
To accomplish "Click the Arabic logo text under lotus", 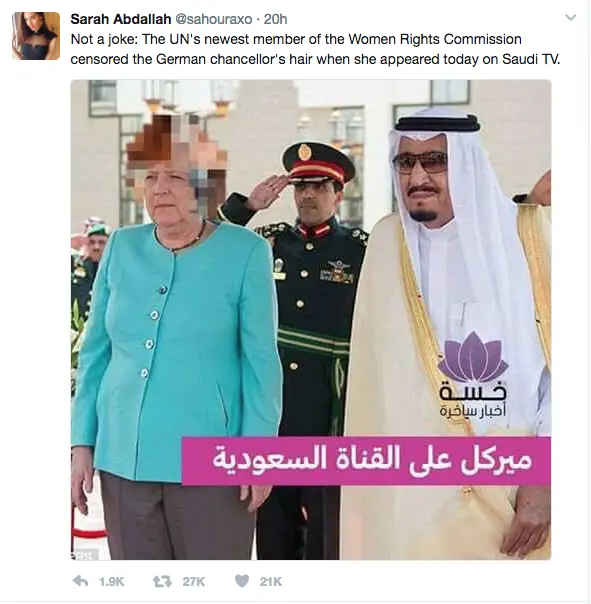I will coord(473,400).
